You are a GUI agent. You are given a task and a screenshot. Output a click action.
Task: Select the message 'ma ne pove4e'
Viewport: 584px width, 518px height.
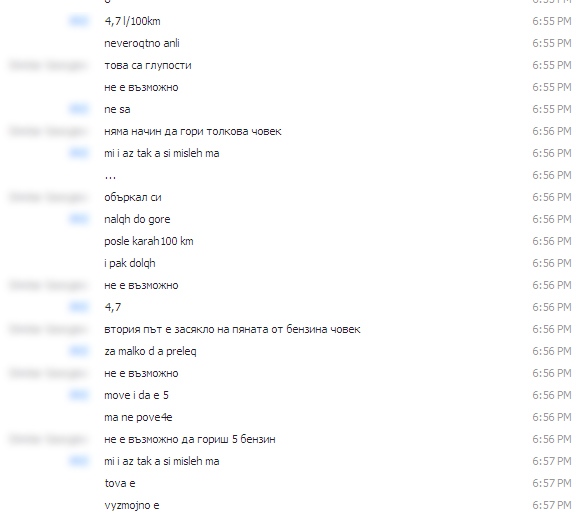click(x=138, y=417)
